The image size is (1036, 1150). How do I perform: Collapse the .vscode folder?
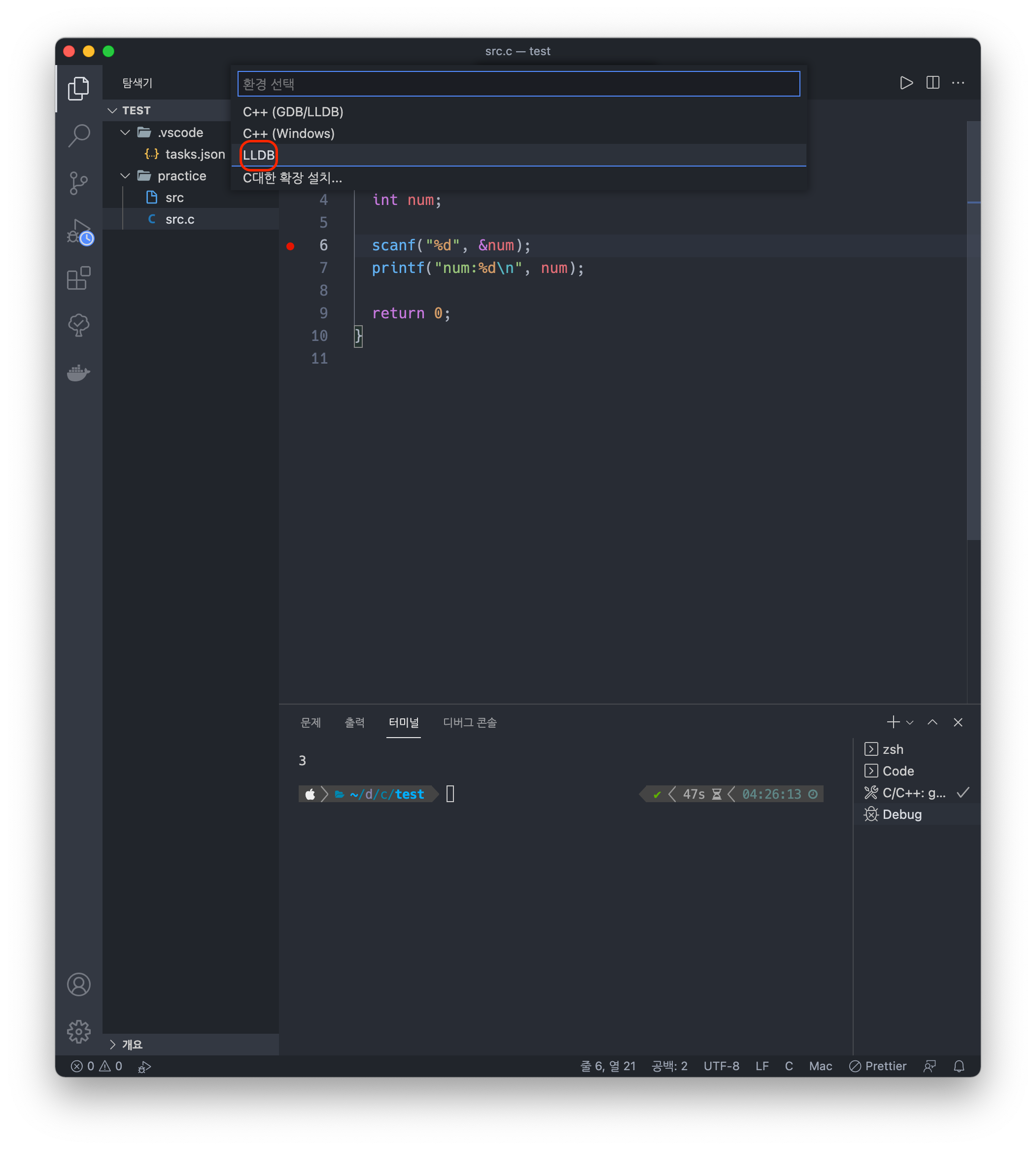[125, 133]
